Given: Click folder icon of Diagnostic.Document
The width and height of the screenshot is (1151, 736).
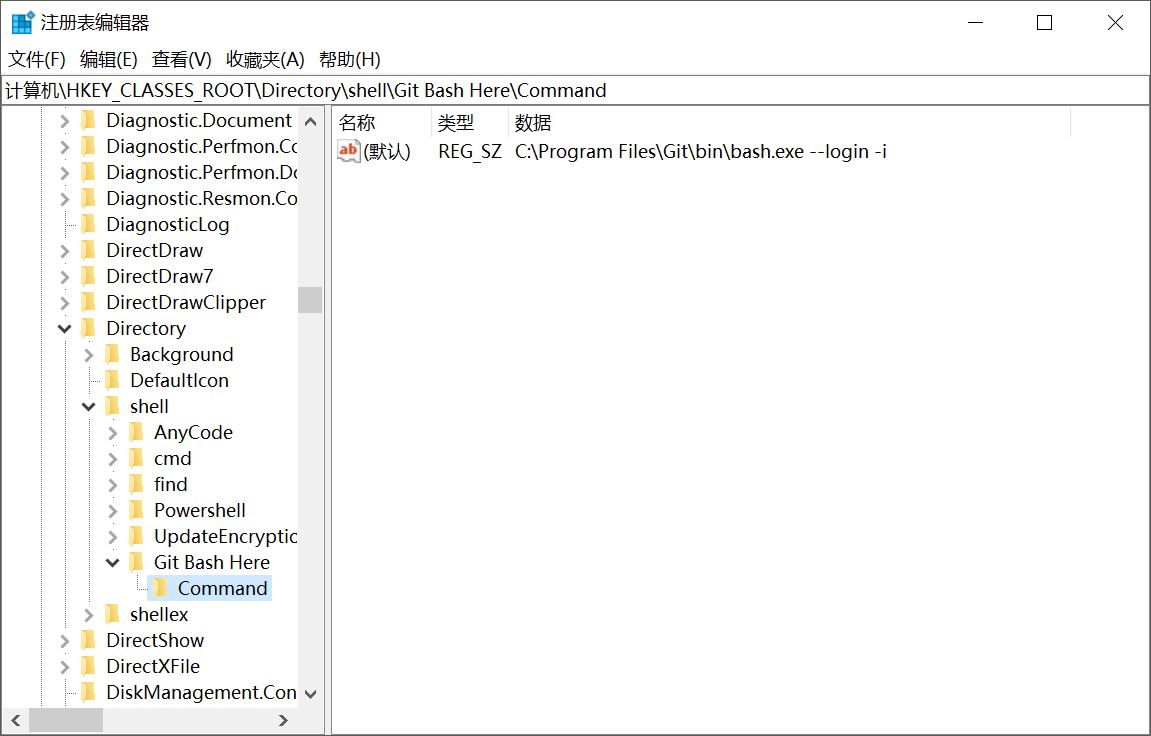Looking at the screenshot, I should click(88, 120).
